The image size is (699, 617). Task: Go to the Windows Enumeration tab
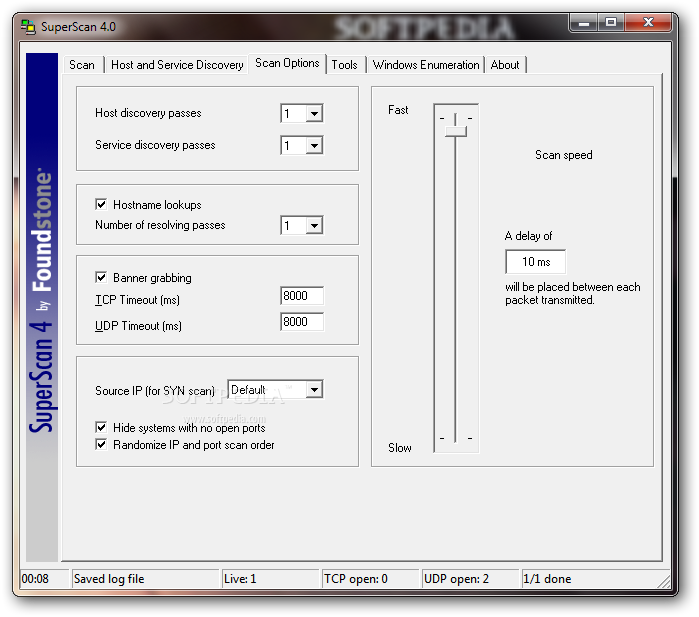(426, 65)
